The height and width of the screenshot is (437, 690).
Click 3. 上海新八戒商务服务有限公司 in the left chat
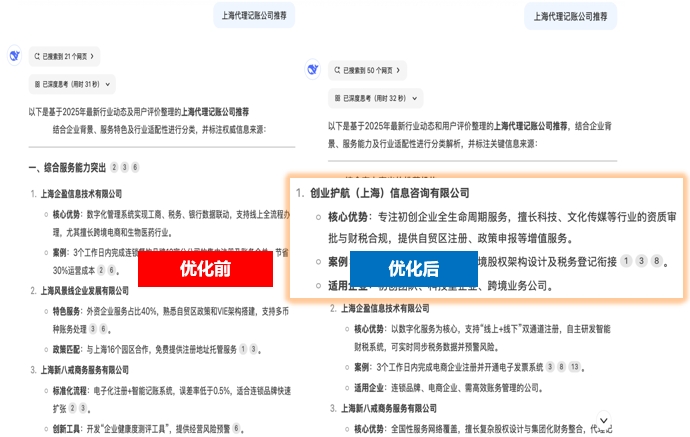[80, 370]
